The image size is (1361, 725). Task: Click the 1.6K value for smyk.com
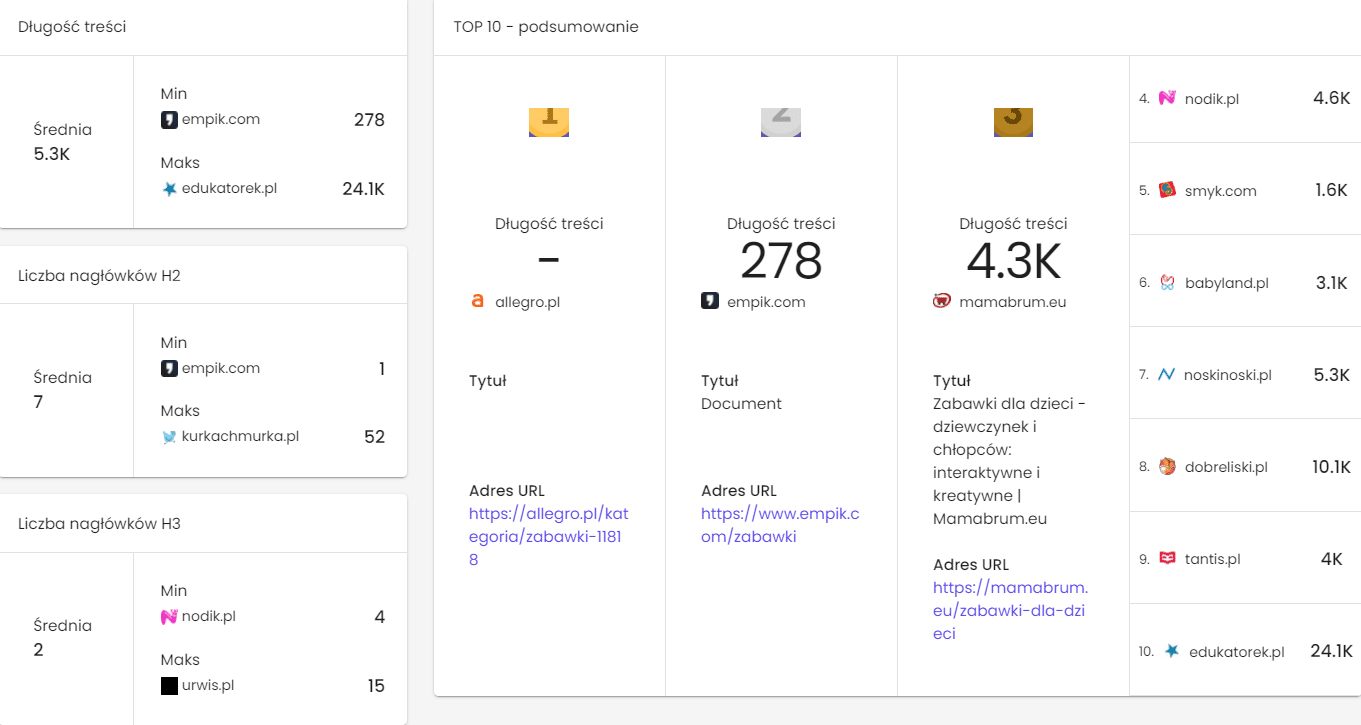click(x=1332, y=190)
